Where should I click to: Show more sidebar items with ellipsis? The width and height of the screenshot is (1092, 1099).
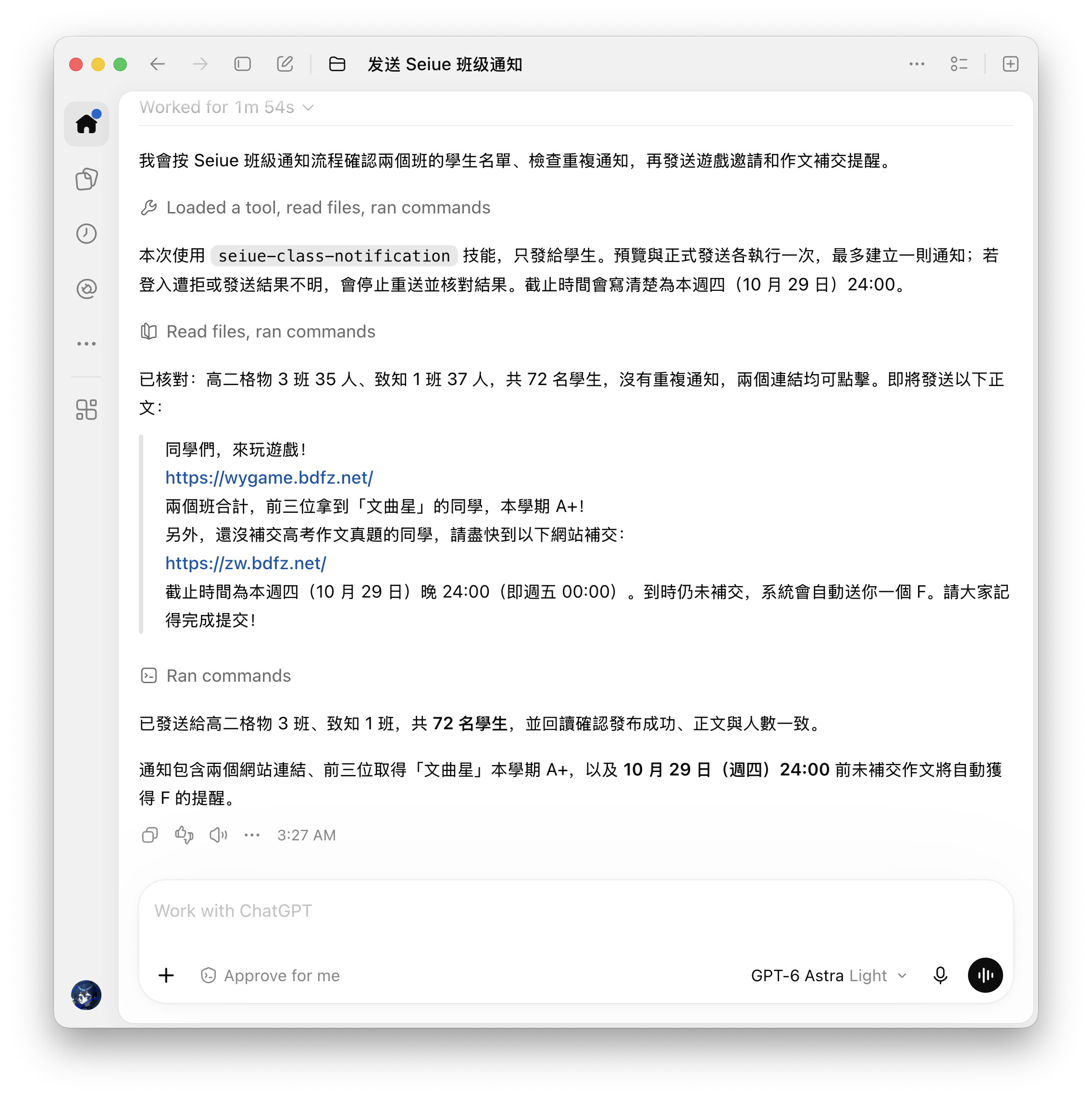pos(87,344)
